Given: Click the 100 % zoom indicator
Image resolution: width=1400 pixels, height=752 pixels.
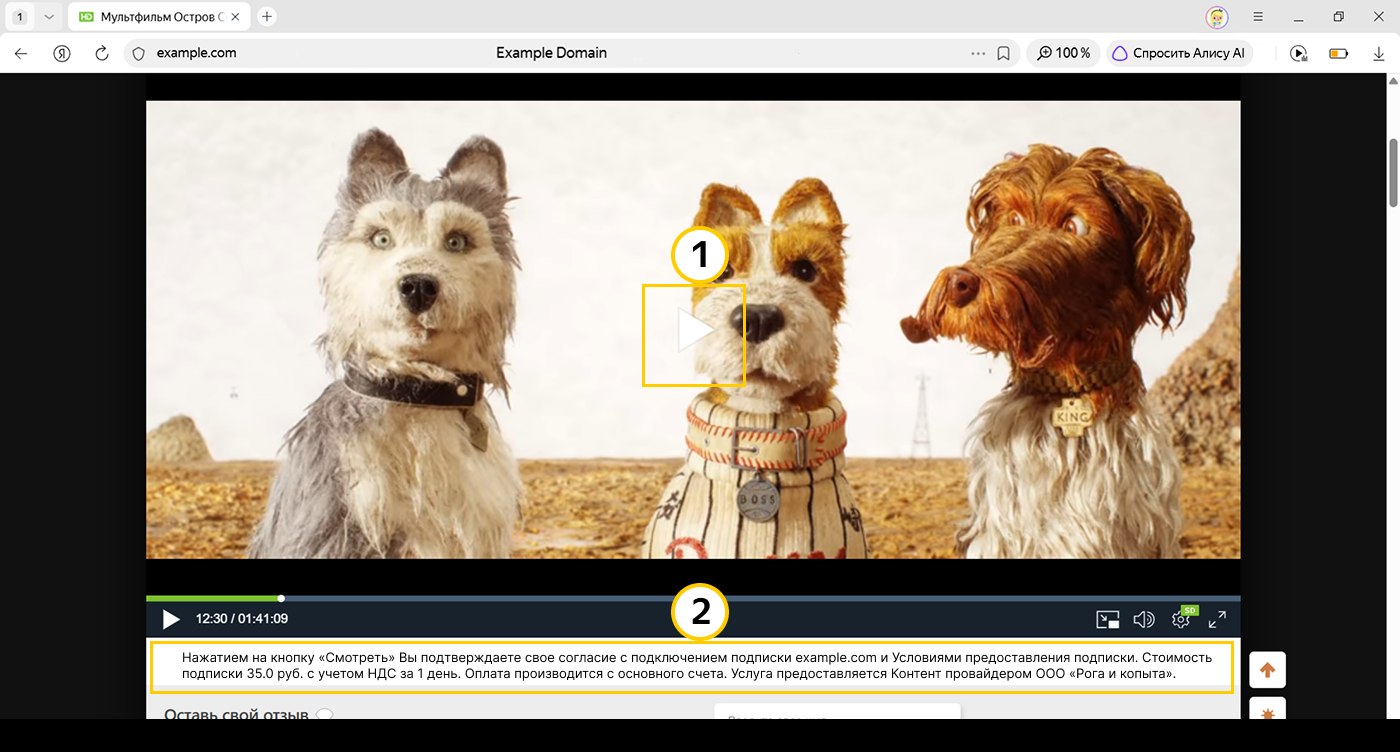Looking at the screenshot, I should pos(1064,53).
